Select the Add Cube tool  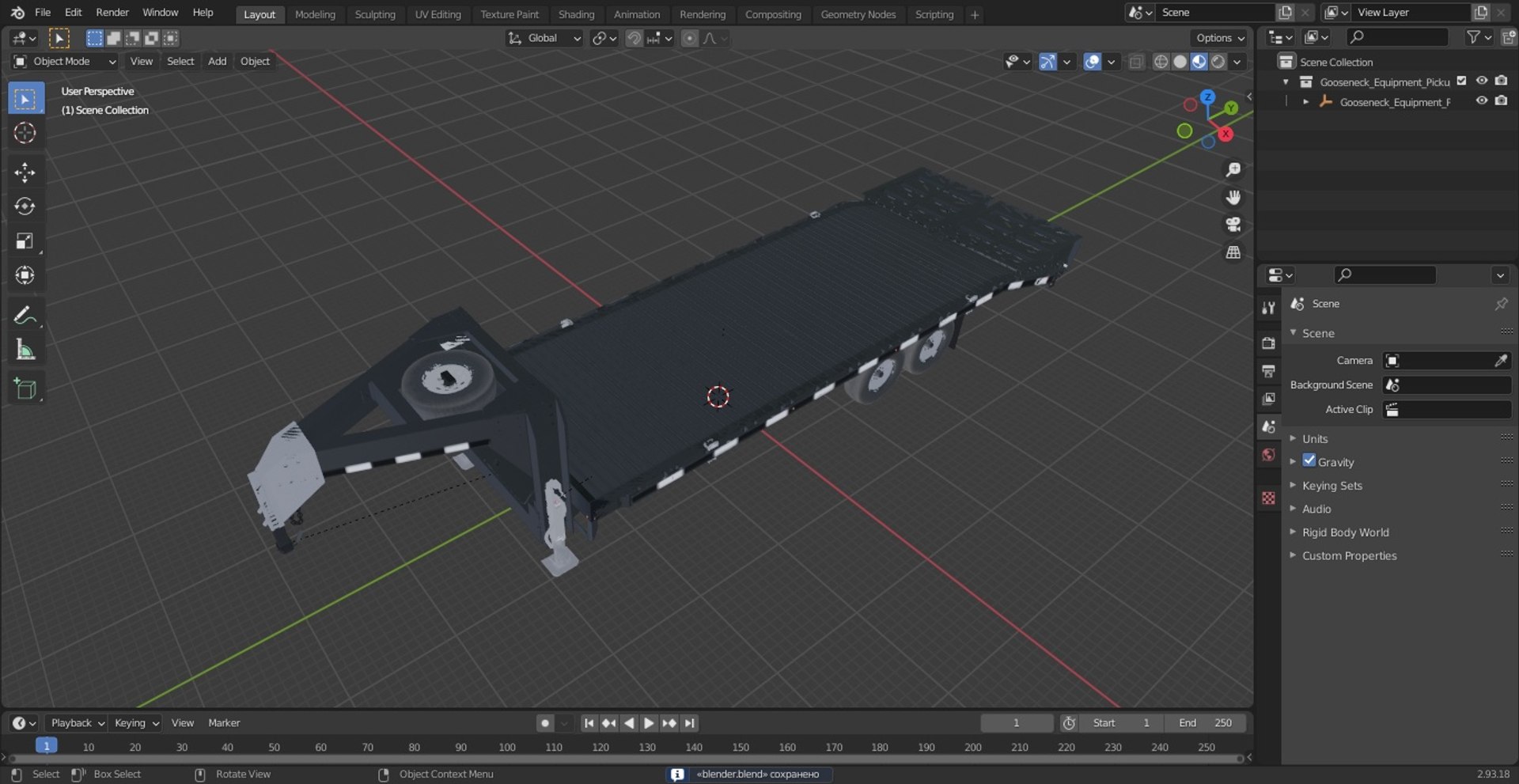[x=25, y=388]
